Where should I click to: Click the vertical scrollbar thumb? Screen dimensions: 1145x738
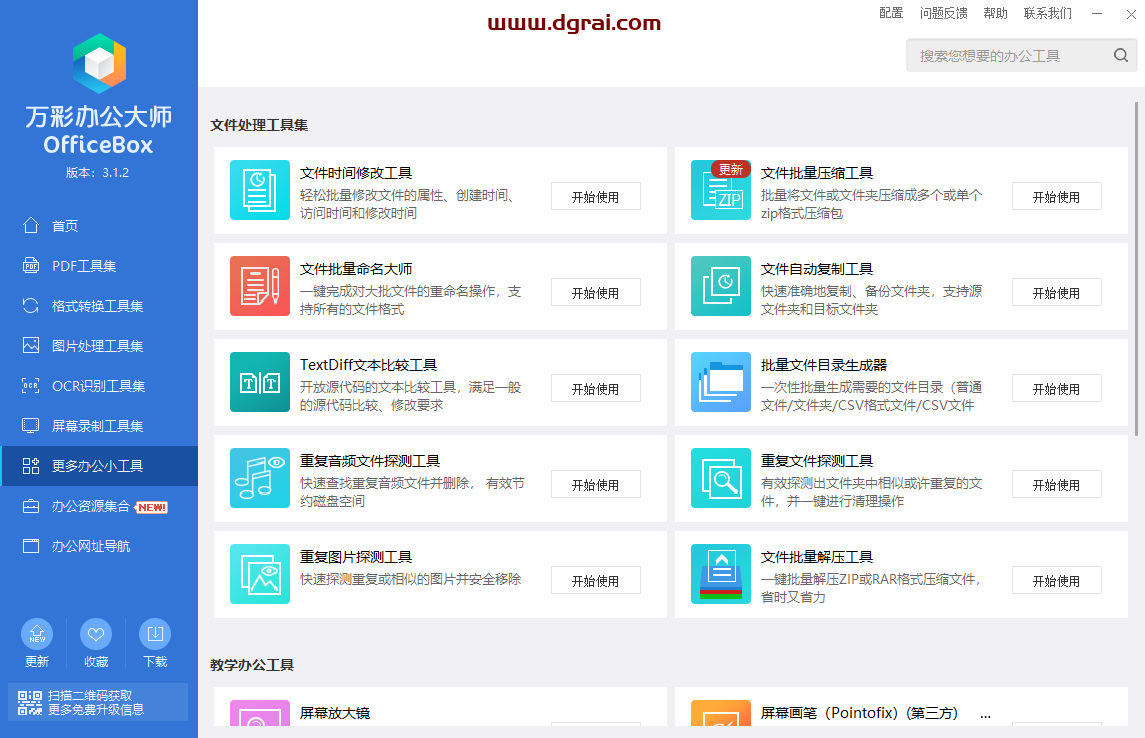click(1136, 269)
